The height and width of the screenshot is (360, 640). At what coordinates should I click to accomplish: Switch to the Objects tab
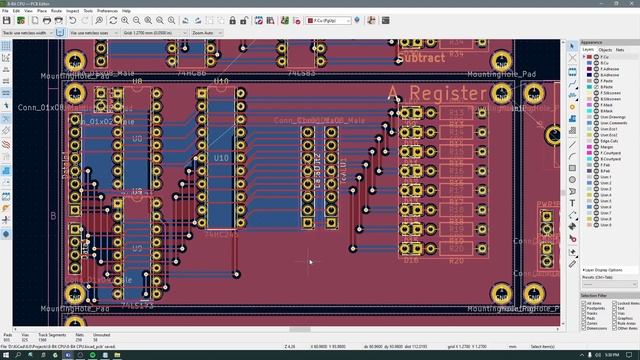pyautogui.click(x=605, y=50)
